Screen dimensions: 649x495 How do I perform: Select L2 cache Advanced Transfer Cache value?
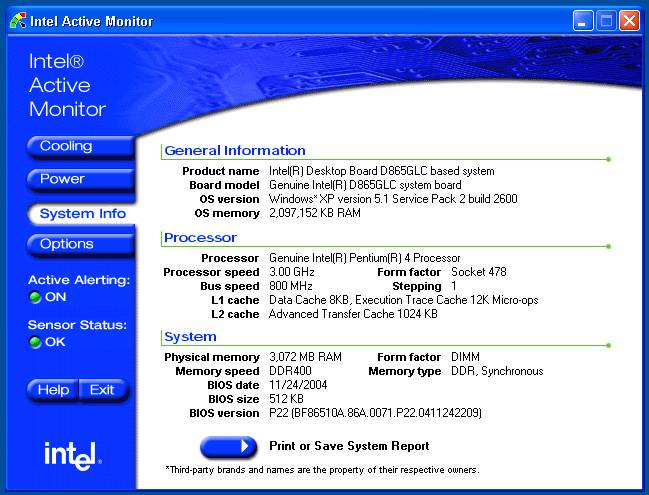(353, 314)
